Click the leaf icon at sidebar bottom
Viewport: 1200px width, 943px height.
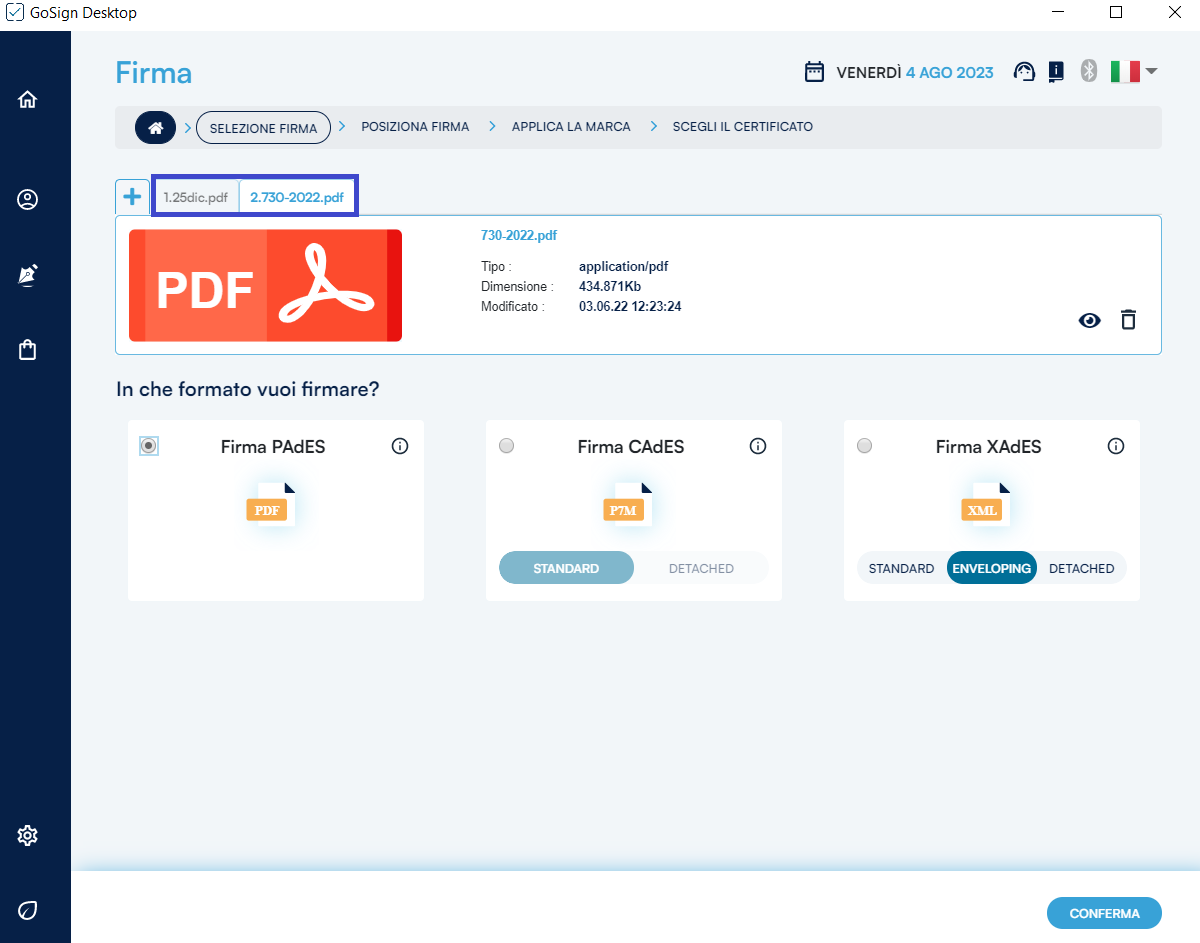click(28, 910)
